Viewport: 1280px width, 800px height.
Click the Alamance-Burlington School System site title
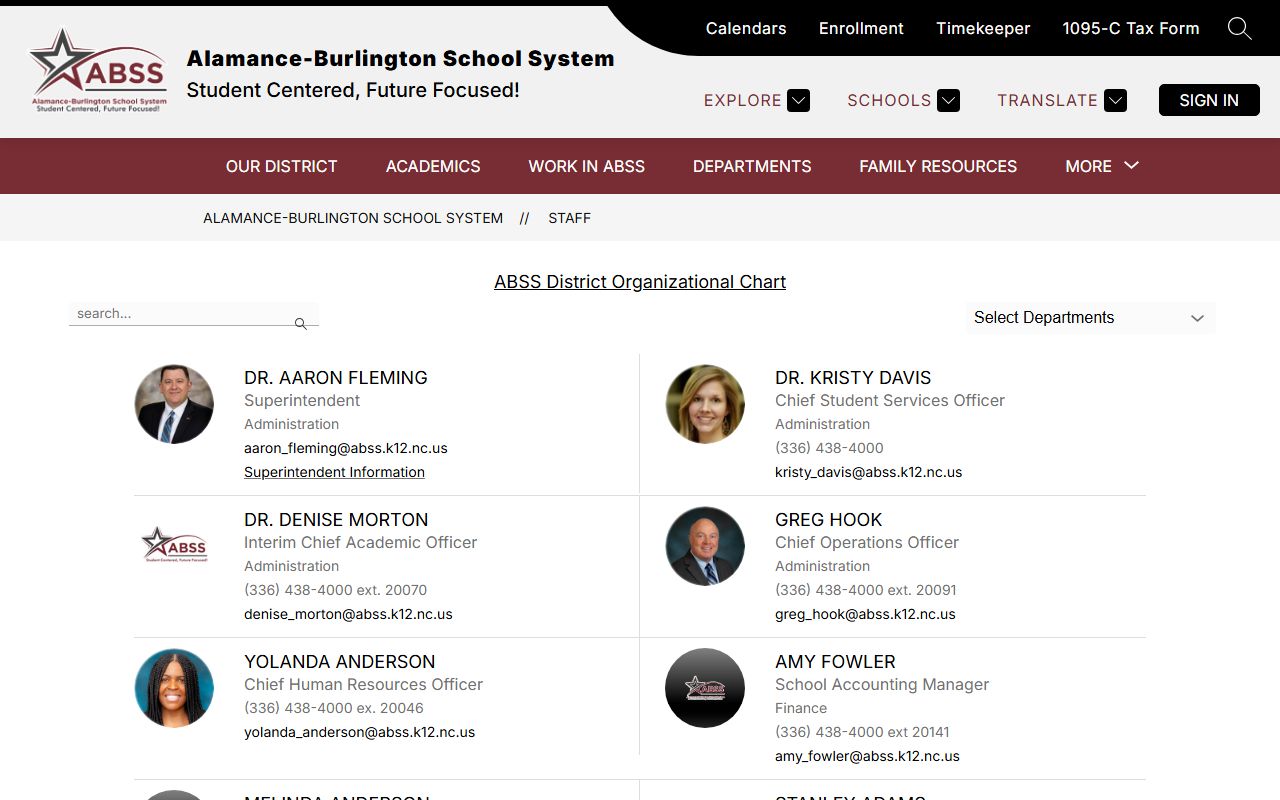[400, 59]
